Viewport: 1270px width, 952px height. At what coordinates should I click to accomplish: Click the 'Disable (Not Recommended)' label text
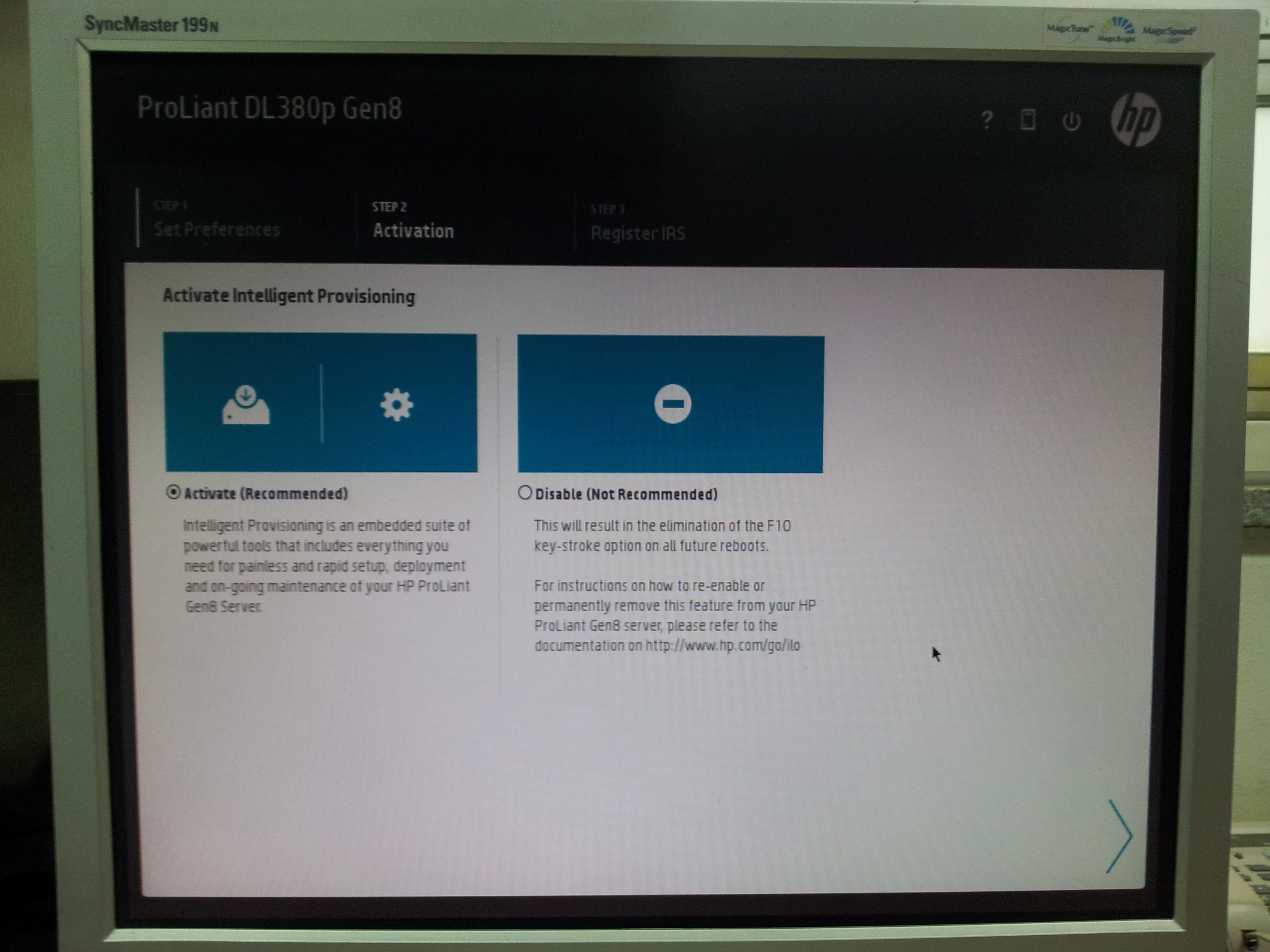(x=626, y=494)
